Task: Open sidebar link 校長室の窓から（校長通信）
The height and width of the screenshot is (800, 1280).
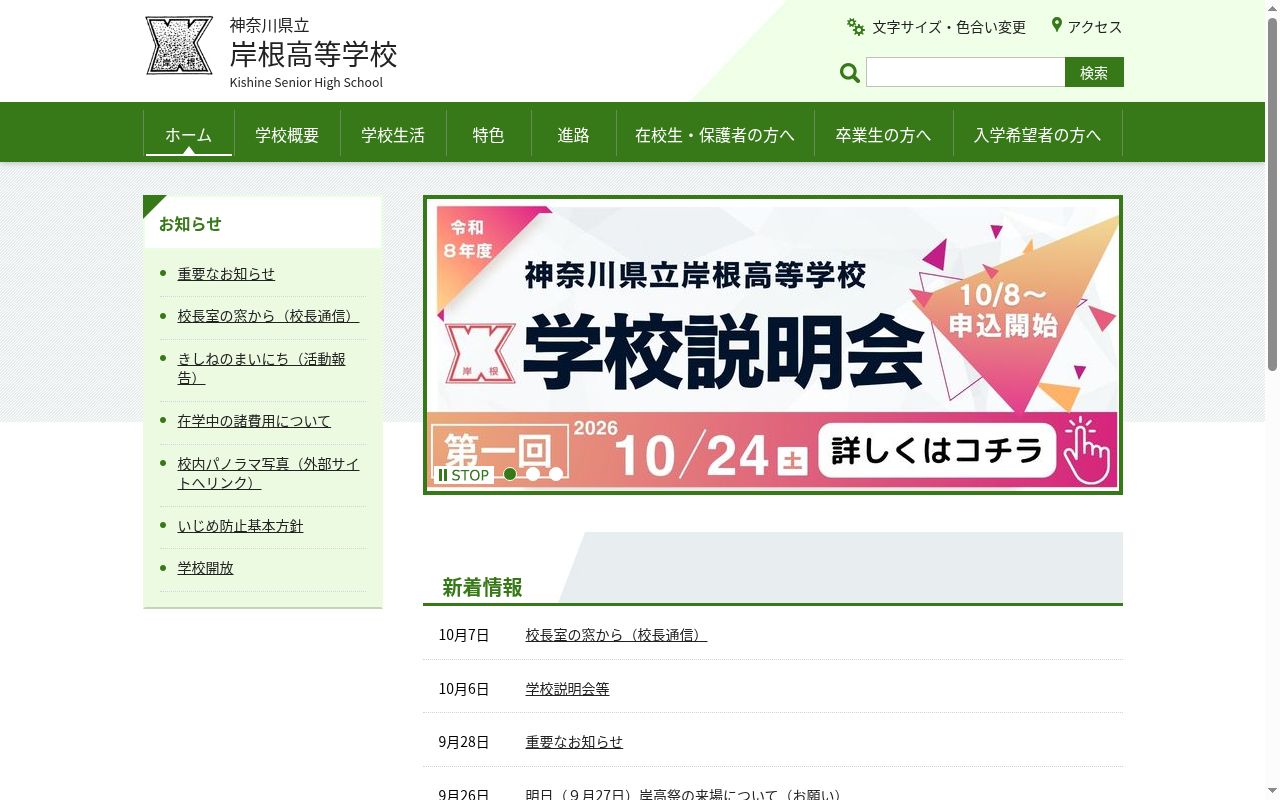Action: pos(268,316)
